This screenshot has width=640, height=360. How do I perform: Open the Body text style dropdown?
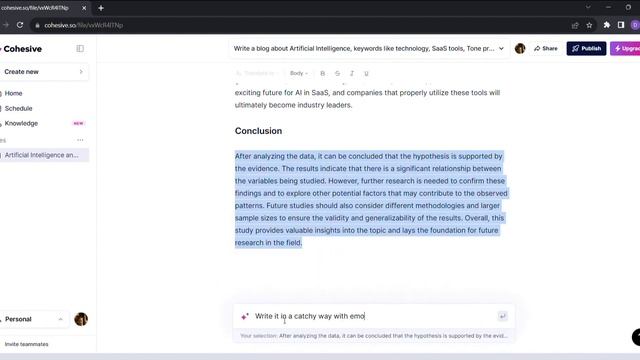click(299, 73)
